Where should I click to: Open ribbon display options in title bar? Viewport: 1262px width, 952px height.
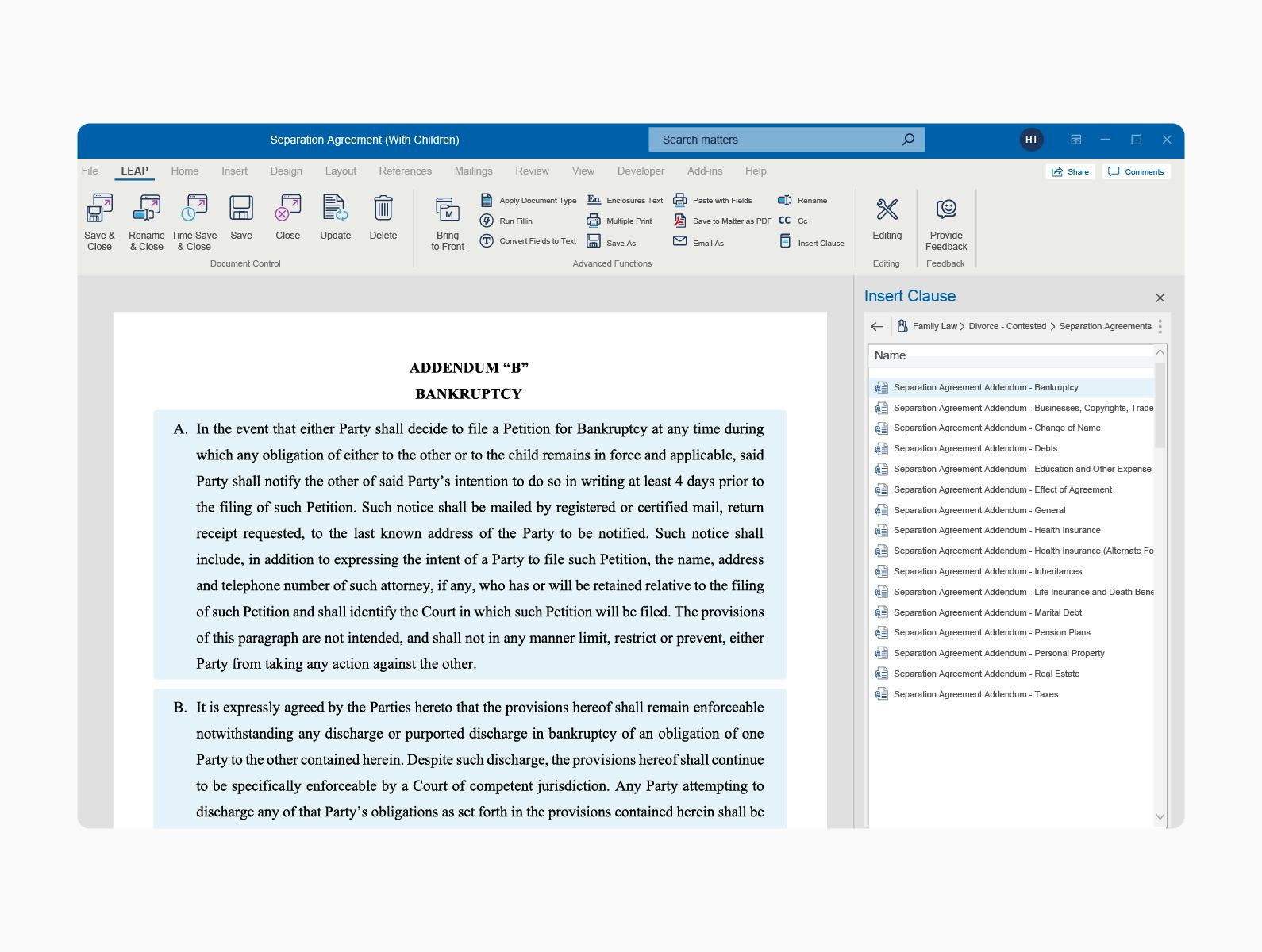pos(1075,140)
